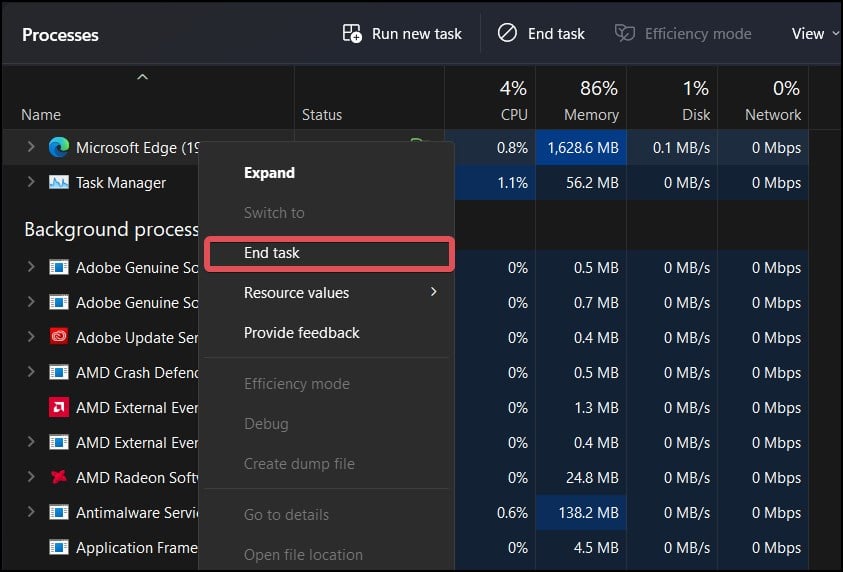Click the 138.2 MB memory value

589,512
